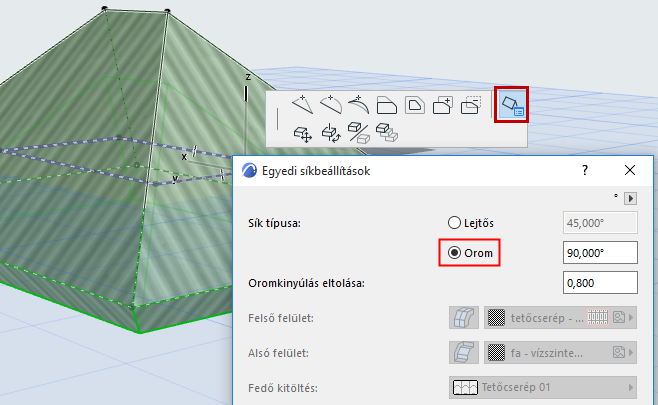This screenshot has height=405, width=658.
Task: Click the move element icon in pet palette
Action: tap(303, 134)
